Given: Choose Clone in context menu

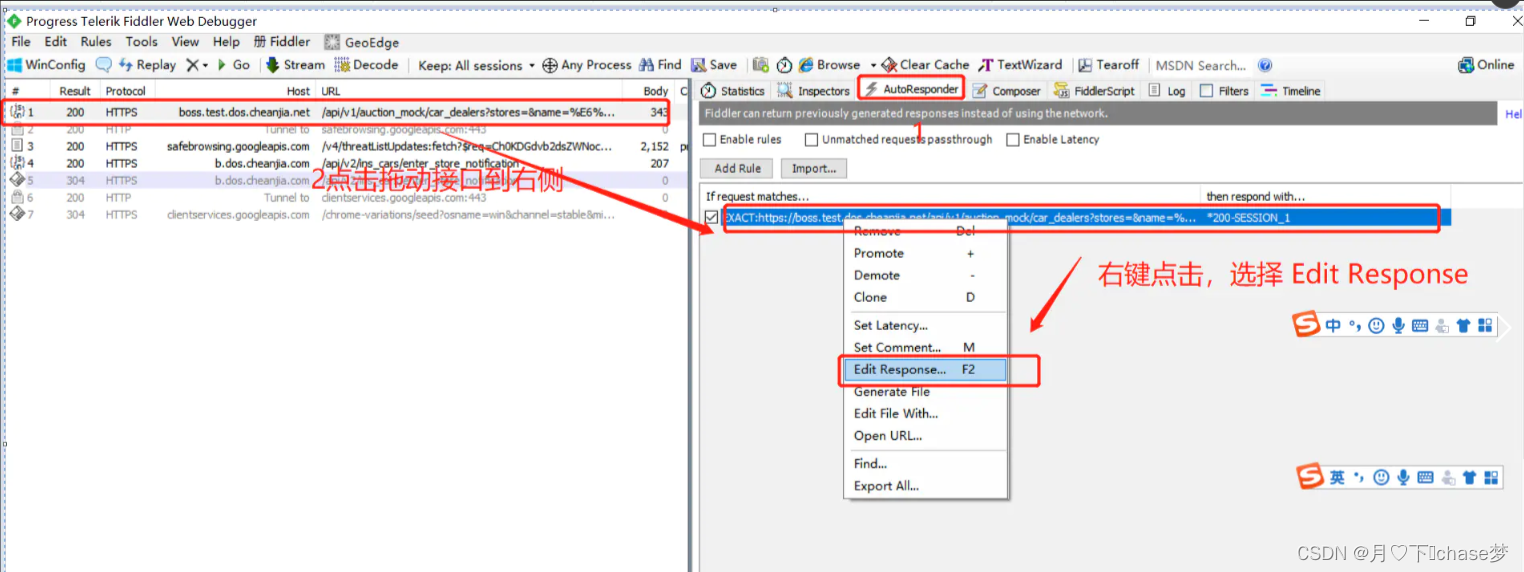Looking at the screenshot, I should tap(924, 297).
